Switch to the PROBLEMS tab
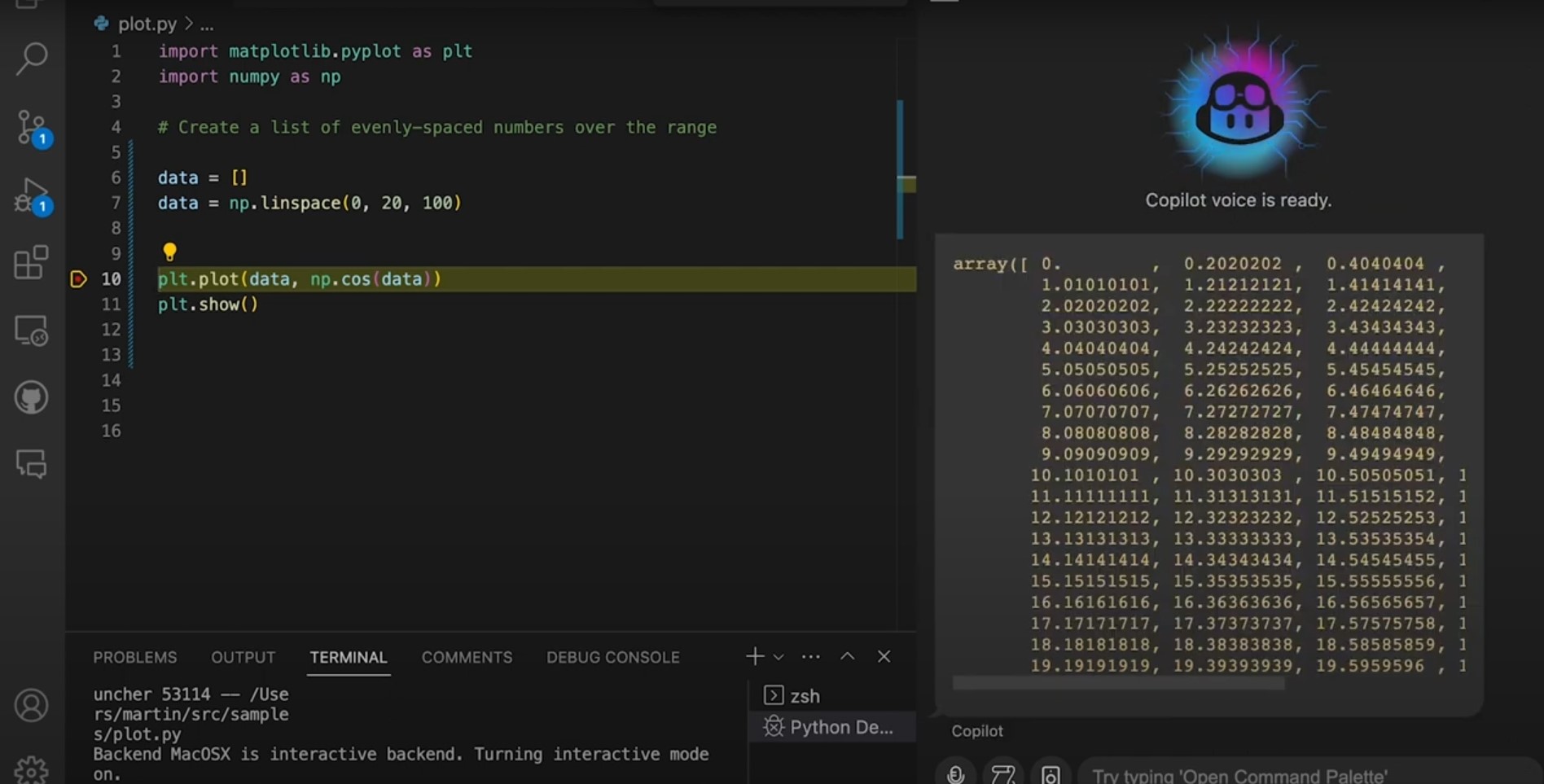Image resolution: width=1544 pixels, height=784 pixels. (x=135, y=657)
